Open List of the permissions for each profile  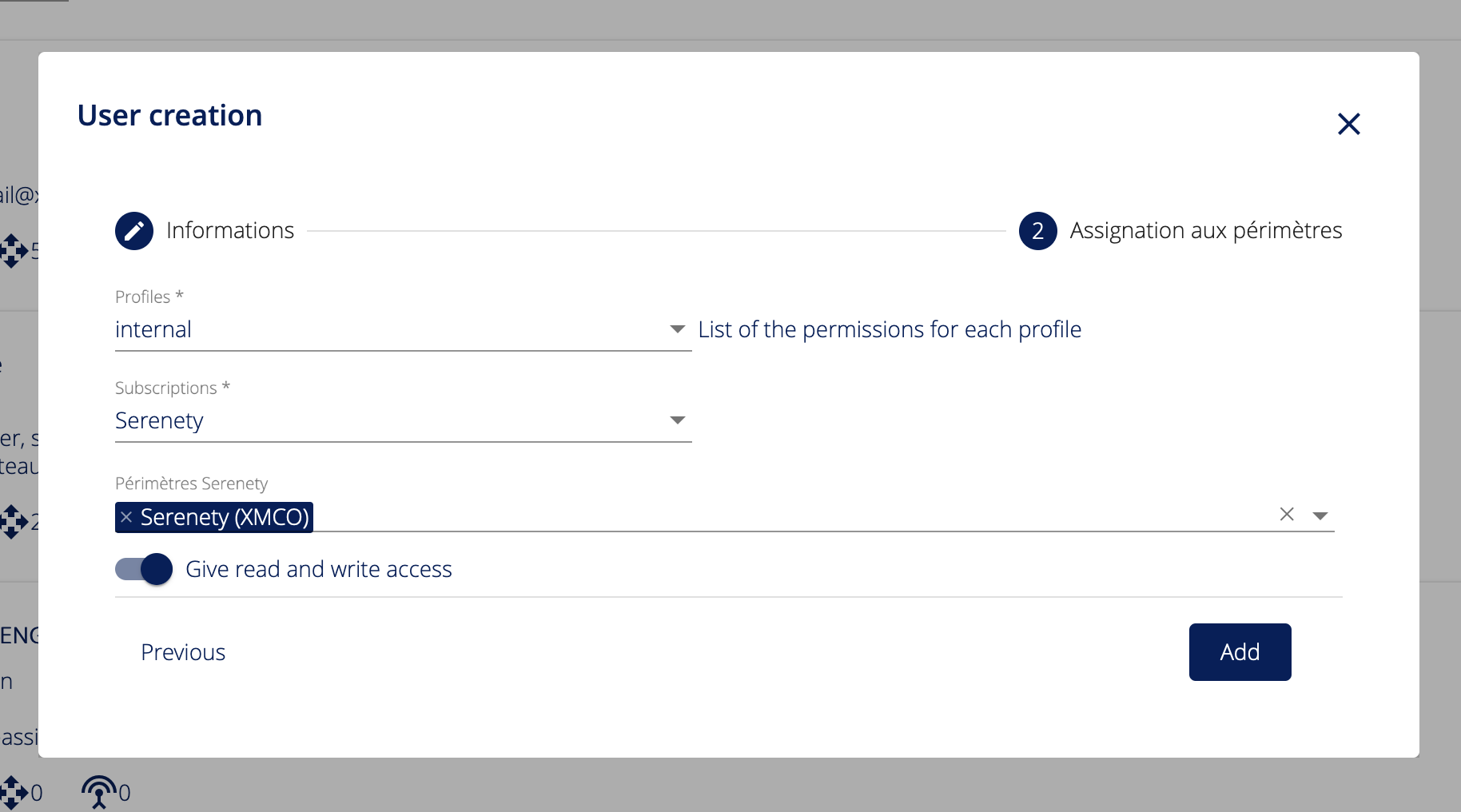[x=890, y=329]
